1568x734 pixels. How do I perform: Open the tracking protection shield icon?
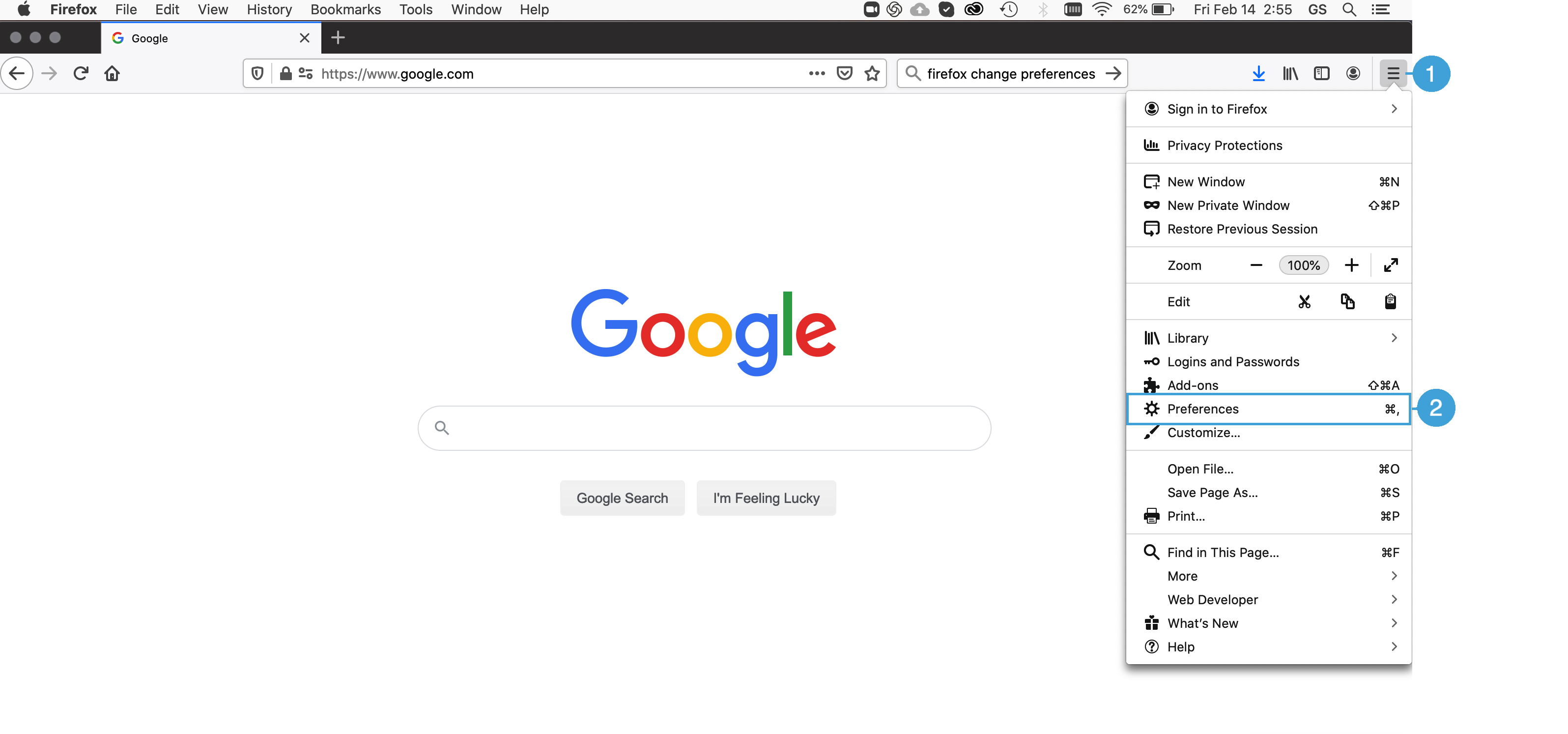257,74
